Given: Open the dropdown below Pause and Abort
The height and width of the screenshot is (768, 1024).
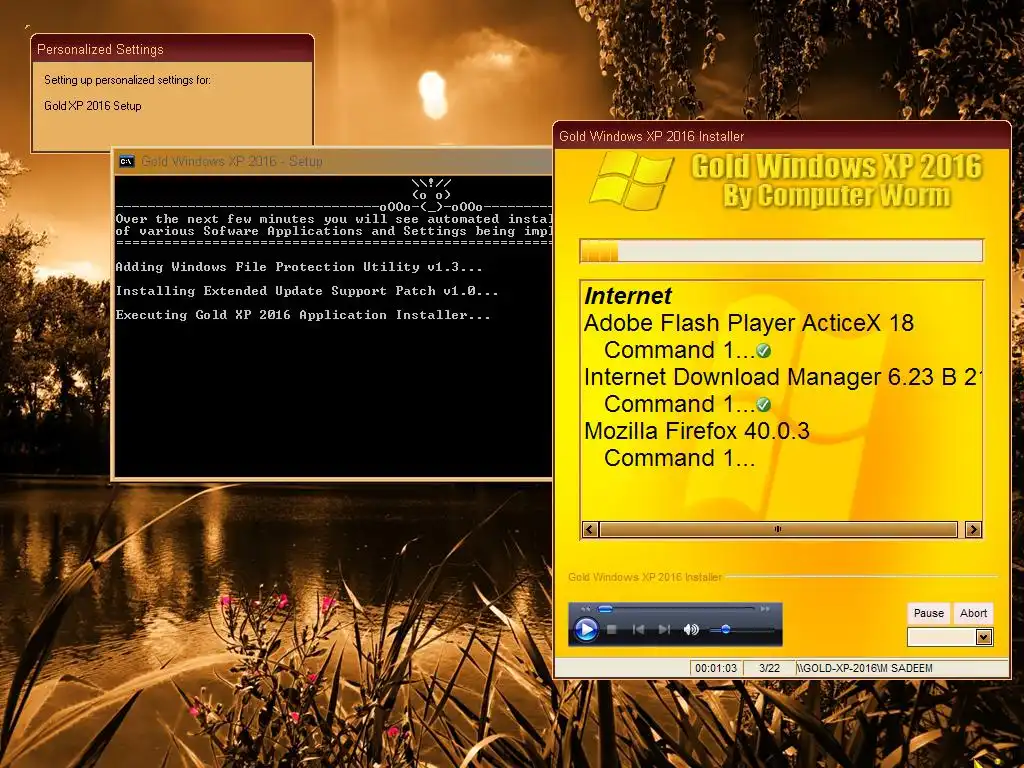Looking at the screenshot, I should click(984, 637).
